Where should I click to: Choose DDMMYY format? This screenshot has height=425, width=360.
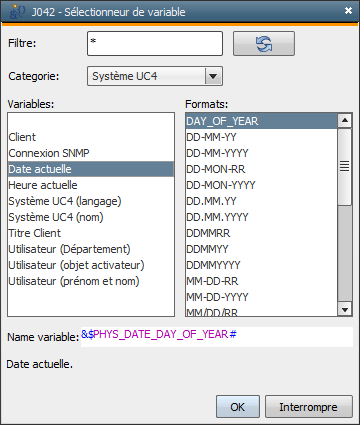click(262, 249)
